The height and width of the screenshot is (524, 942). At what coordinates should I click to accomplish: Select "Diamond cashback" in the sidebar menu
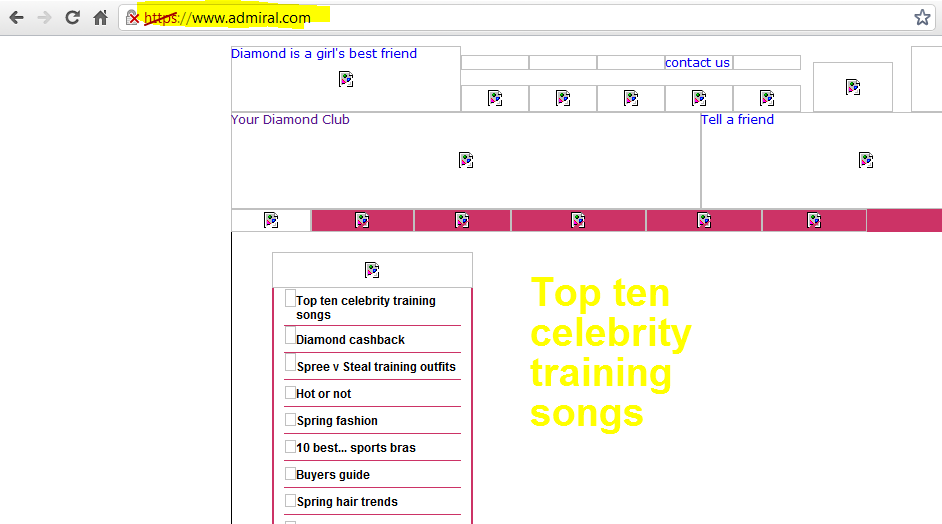[350, 340]
